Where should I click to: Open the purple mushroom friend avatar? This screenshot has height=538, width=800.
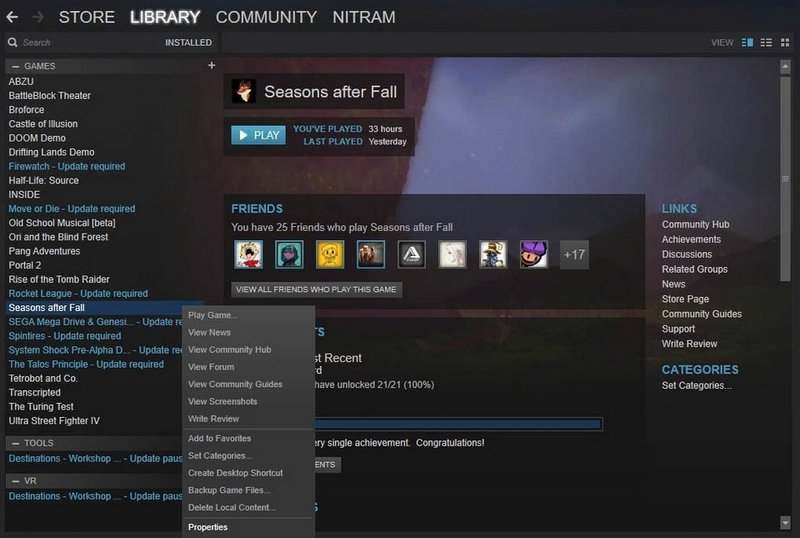coord(534,254)
